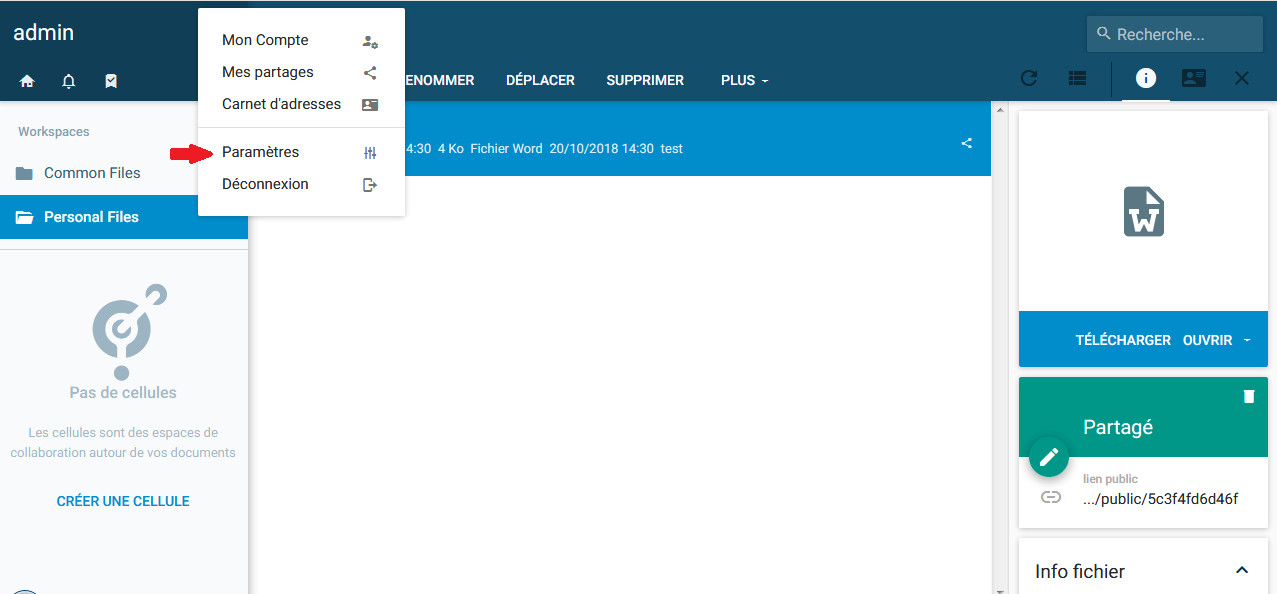This screenshot has width=1277, height=594.
Task: Delete the shared link with trash icon
Action: click(1248, 397)
